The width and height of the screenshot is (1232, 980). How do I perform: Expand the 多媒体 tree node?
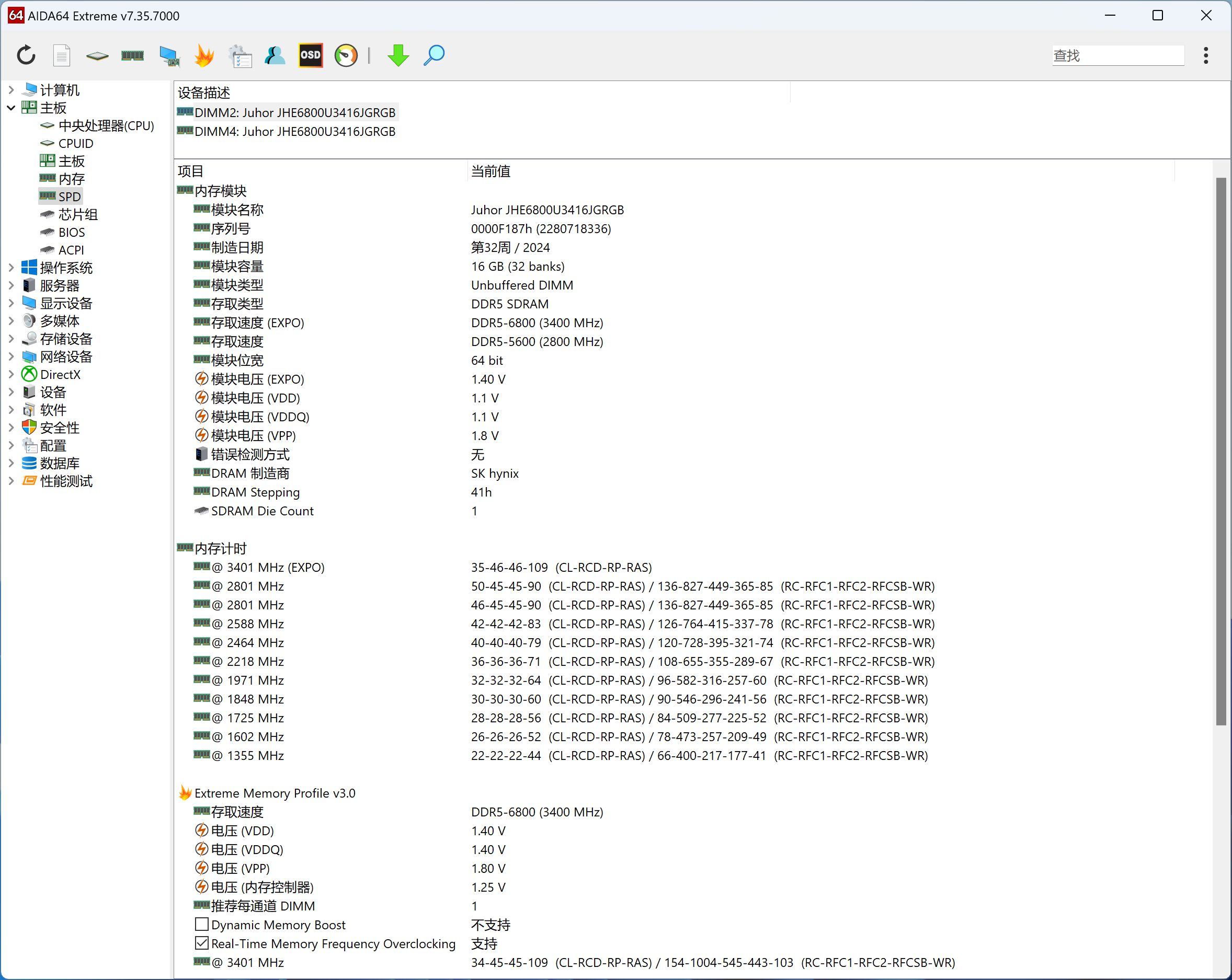click(11, 321)
